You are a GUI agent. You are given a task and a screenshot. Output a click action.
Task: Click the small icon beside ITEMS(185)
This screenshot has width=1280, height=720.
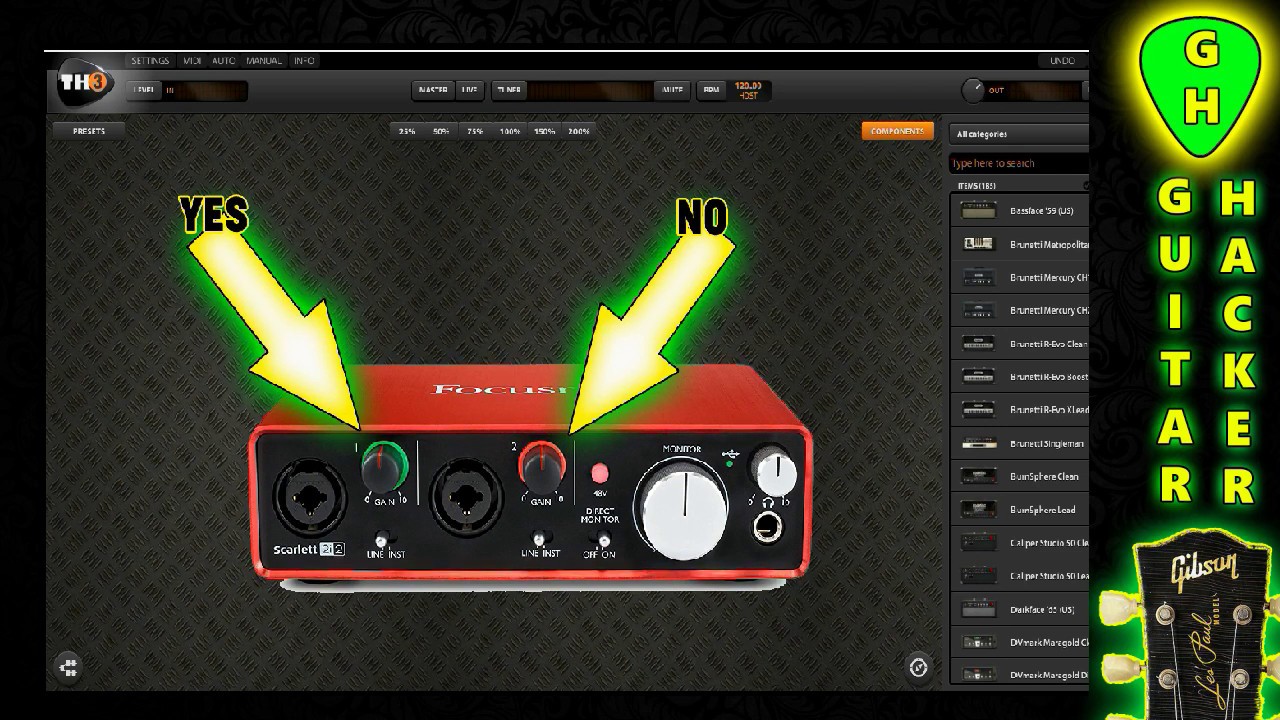pos(1085,185)
